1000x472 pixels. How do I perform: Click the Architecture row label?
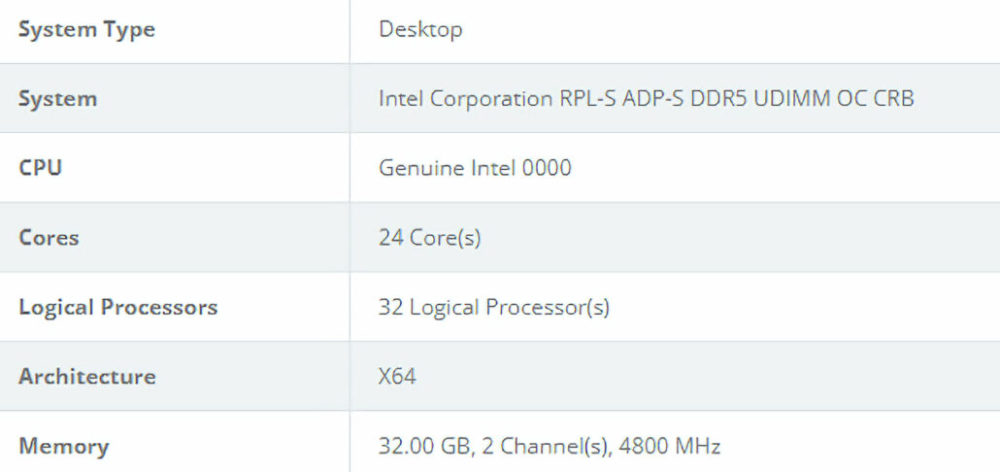click(87, 377)
